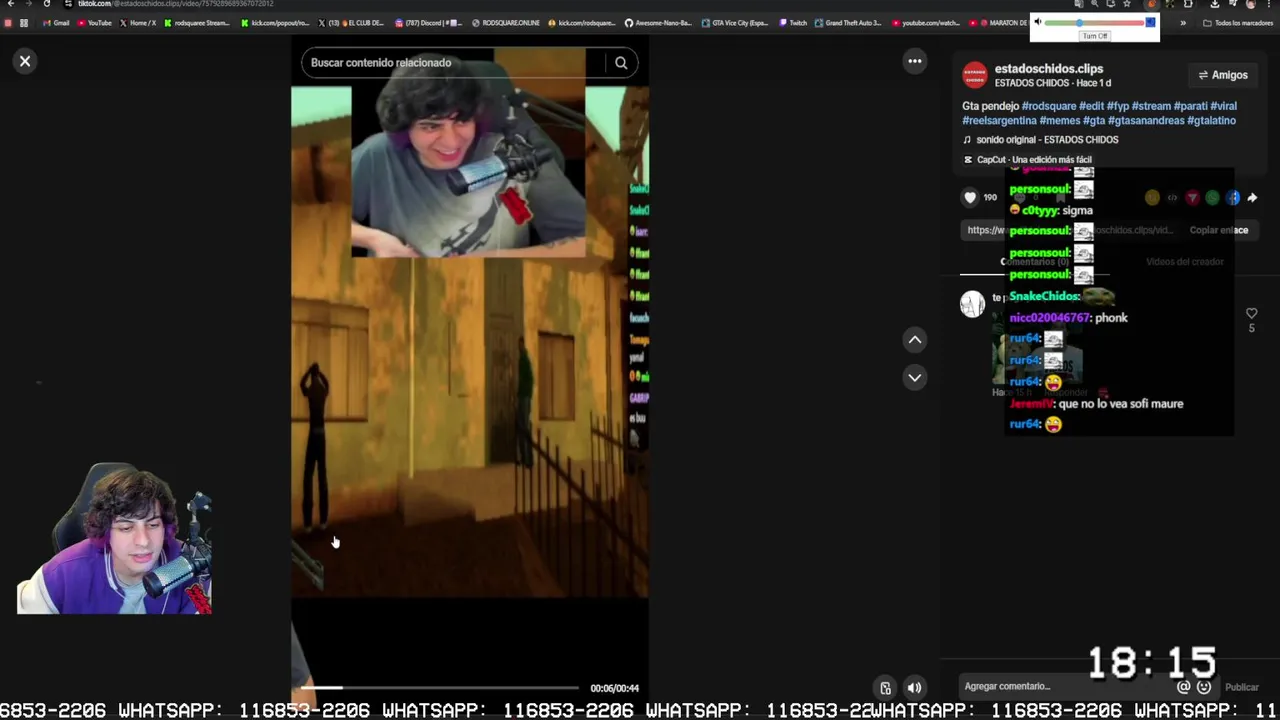Open the Gmail bookmark

click(x=57, y=23)
